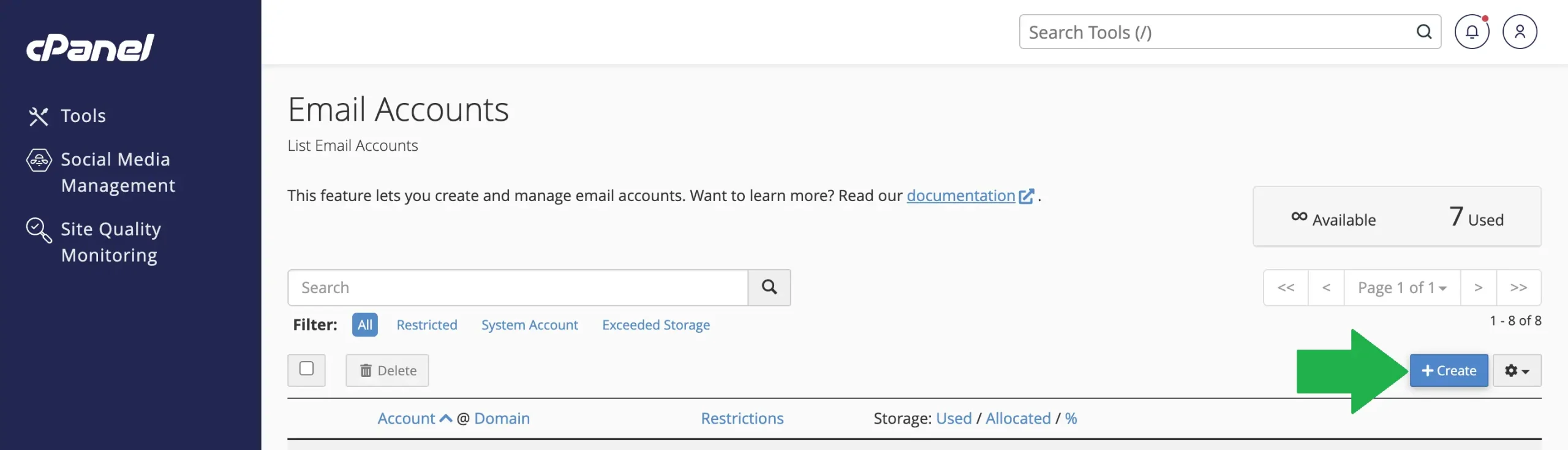1568x450 pixels.
Task: Open the documentation link
Action: tap(960, 196)
